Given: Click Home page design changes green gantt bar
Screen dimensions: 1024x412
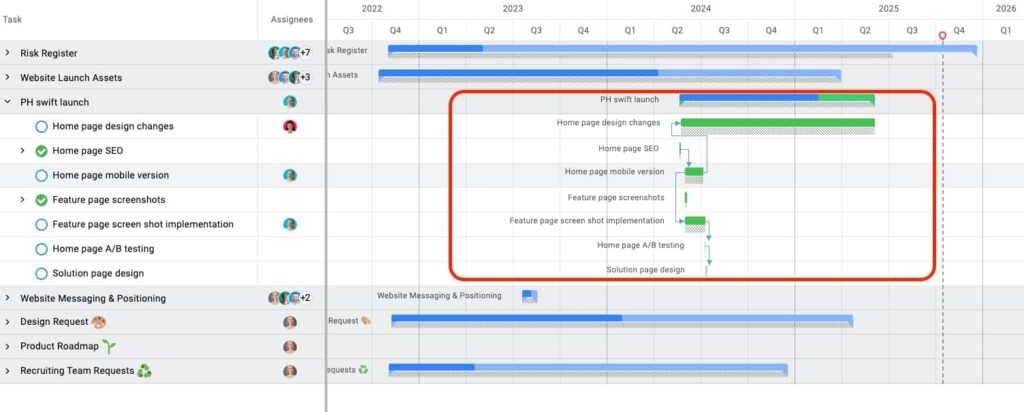Looking at the screenshot, I should [777, 122].
